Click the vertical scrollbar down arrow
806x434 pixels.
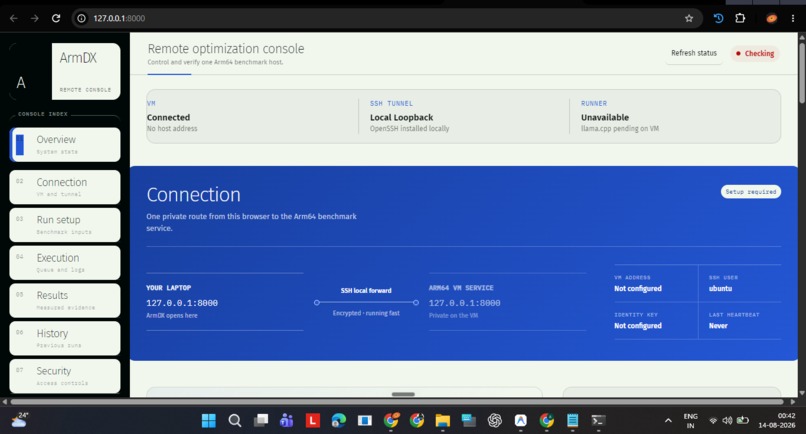[801, 393]
